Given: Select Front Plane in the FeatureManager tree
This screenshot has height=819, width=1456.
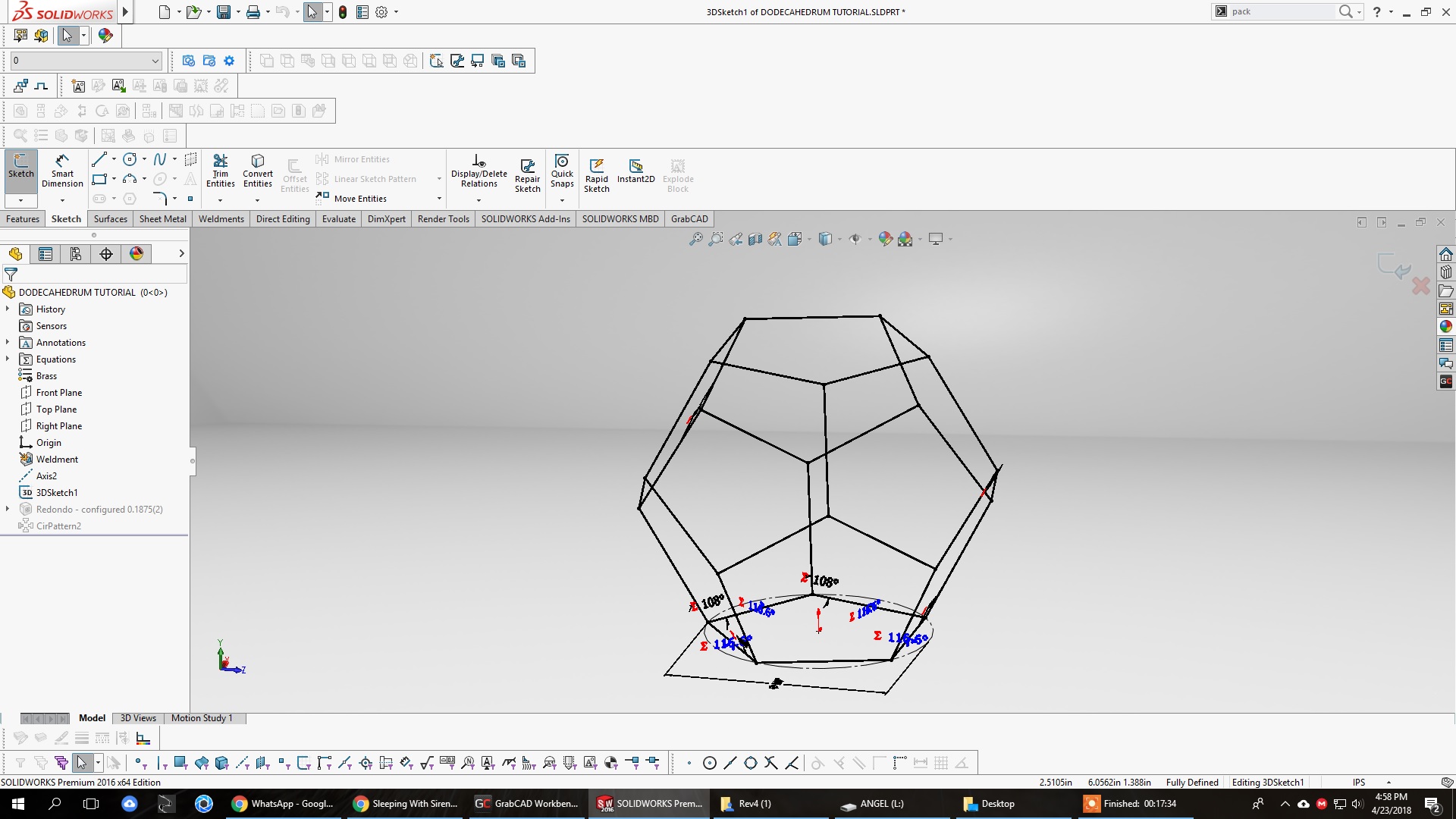Looking at the screenshot, I should pos(58,392).
